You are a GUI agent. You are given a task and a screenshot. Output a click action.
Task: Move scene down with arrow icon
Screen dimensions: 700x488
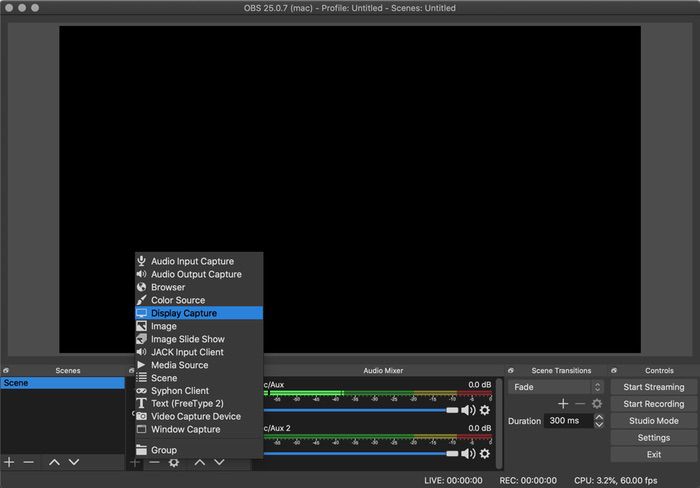(74, 462)
